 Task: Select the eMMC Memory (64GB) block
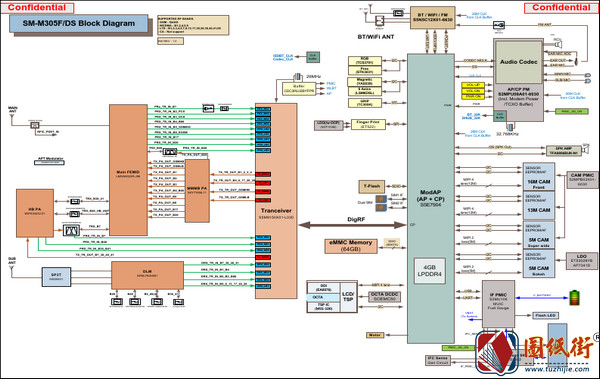pyautogui.click(x=351, y=246)
